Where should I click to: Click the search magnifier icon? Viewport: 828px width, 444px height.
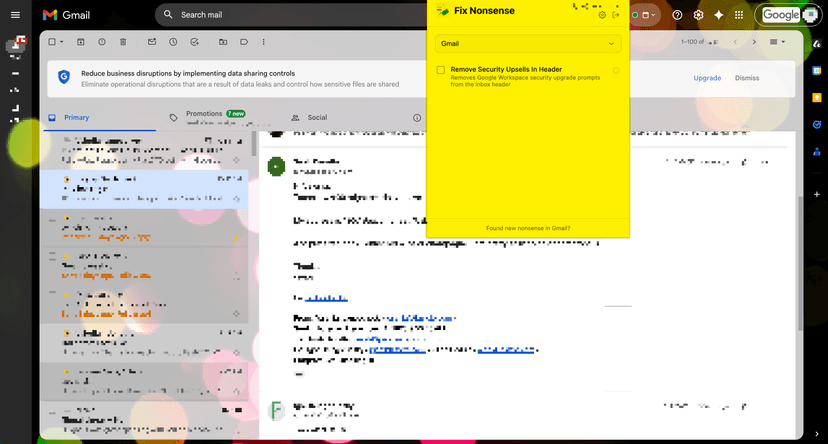click(168, 14)
